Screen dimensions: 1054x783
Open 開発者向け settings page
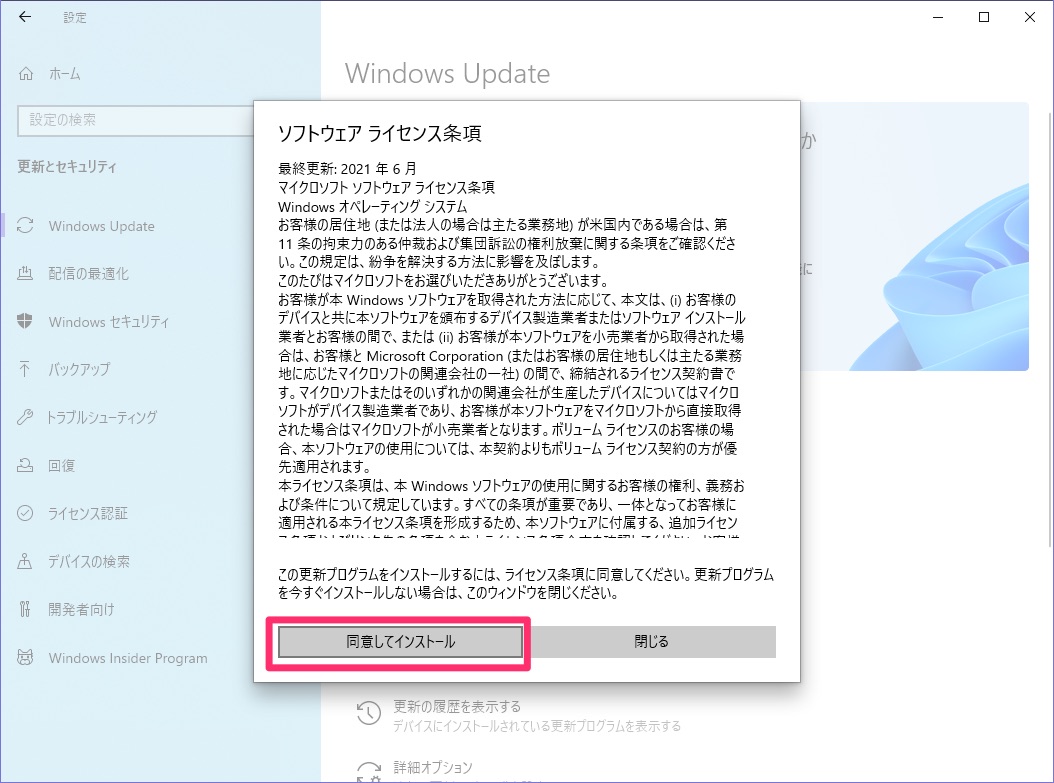click(x=81, y=610)
